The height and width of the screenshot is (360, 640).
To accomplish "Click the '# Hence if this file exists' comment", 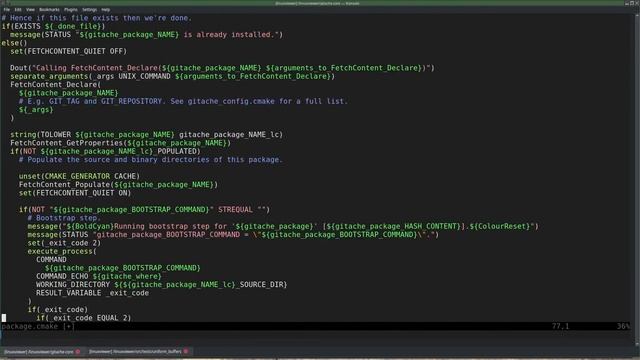I will (x=96, y=18).
